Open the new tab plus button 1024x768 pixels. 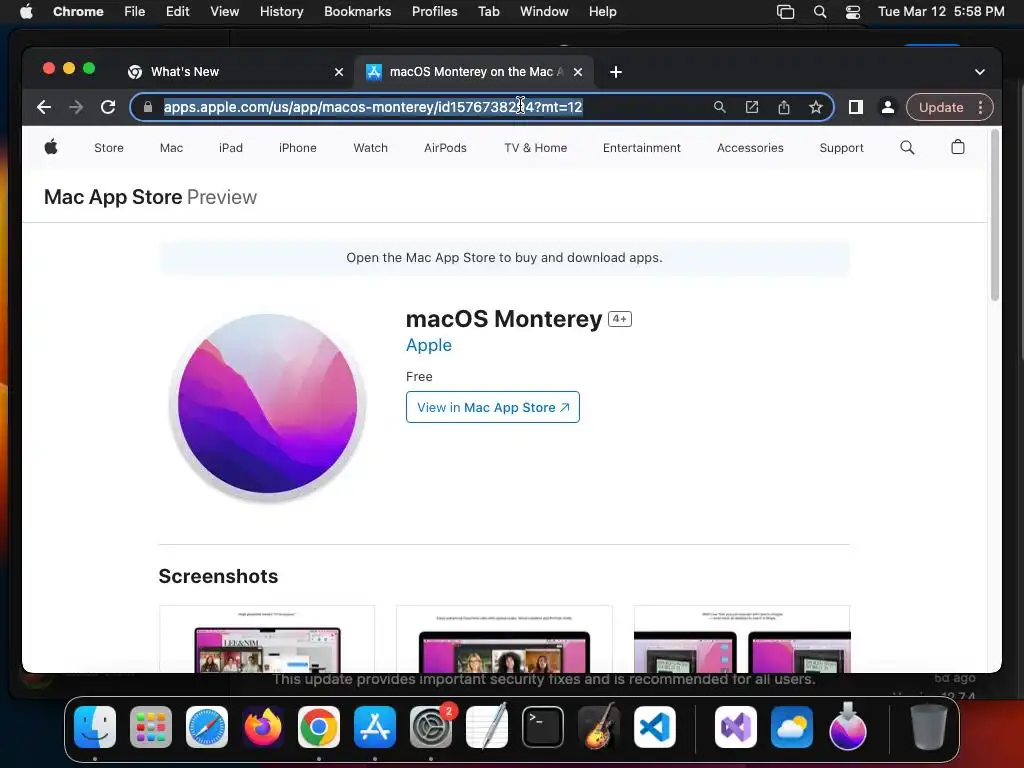click(x=616, y=72)
